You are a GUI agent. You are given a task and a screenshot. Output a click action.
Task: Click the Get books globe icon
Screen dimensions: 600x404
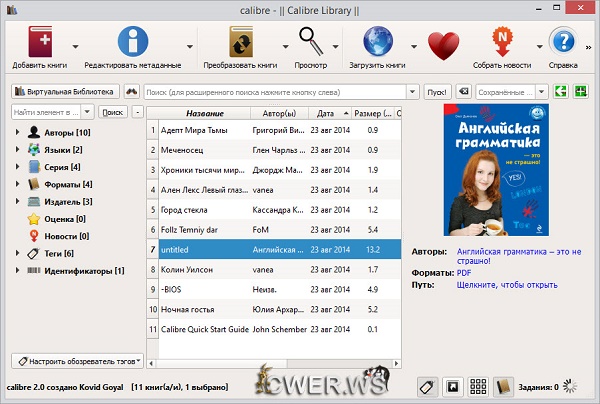[x=380, y=43]
